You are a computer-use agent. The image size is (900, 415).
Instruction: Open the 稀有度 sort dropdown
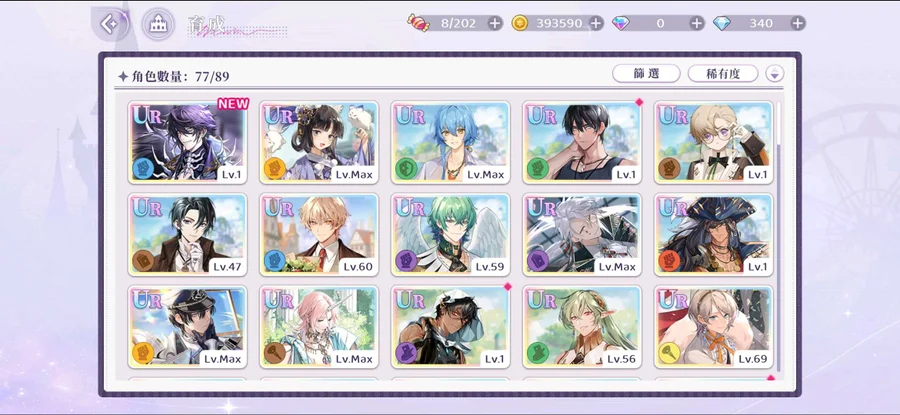click(x=723, y=73)
